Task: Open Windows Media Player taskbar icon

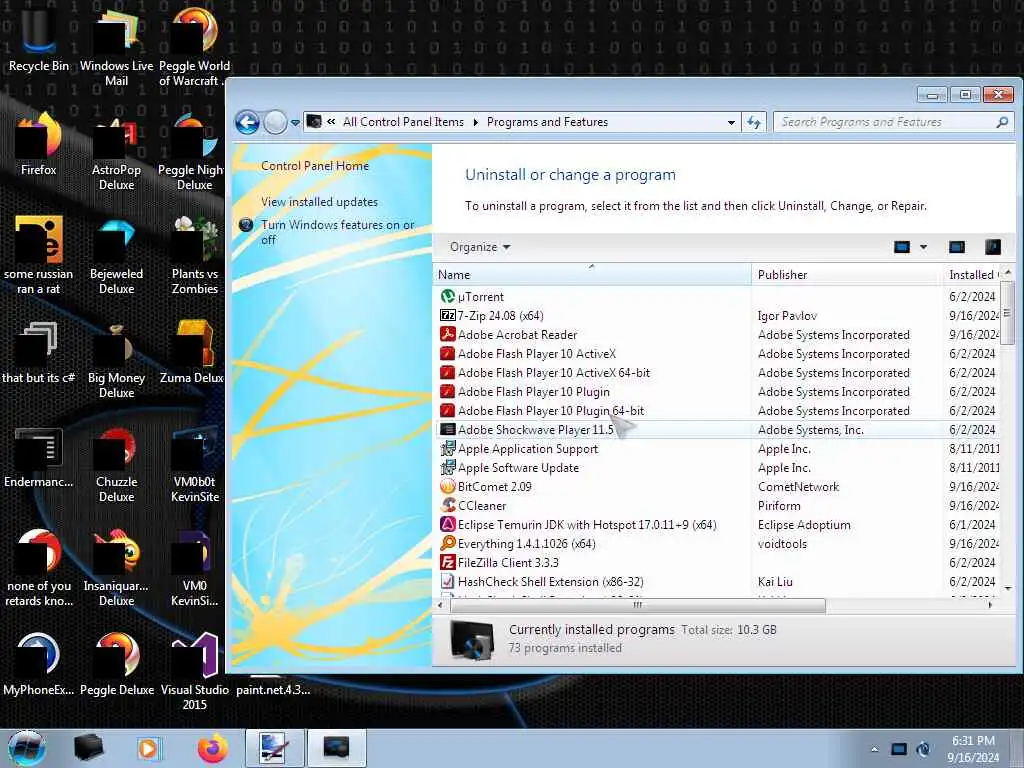Action: pos(148,748)
